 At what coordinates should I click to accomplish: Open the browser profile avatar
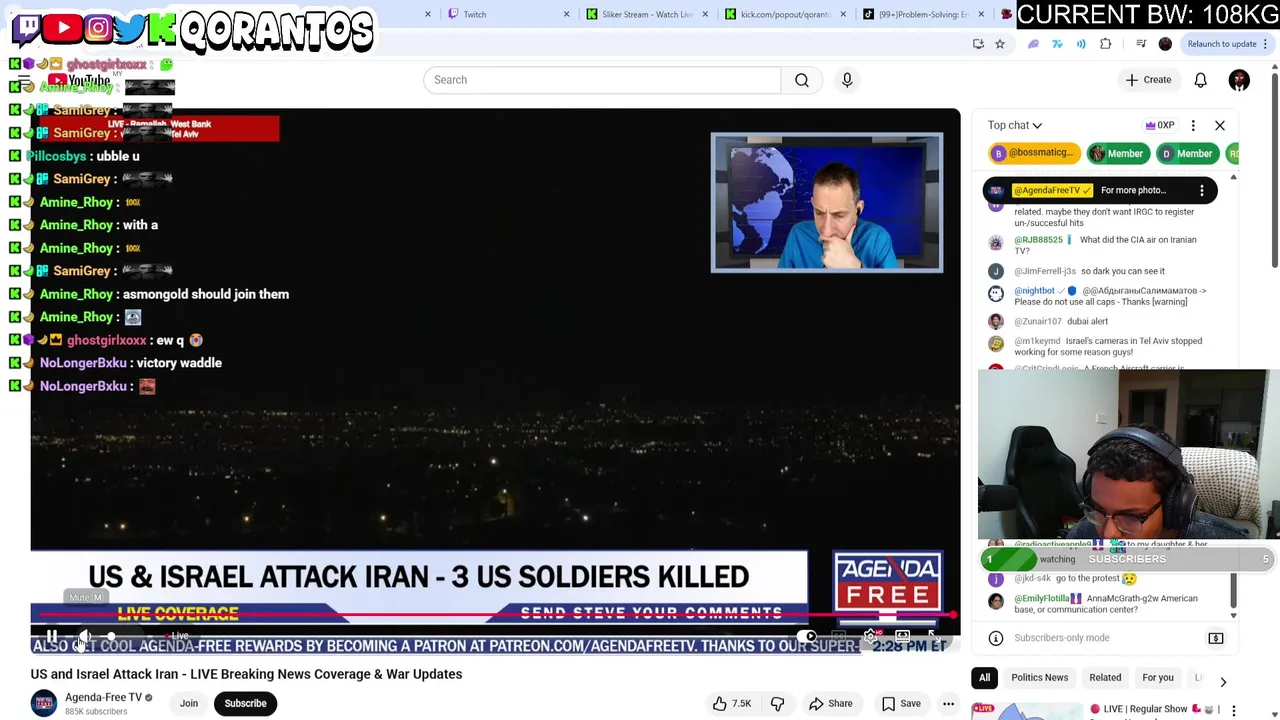[1165, 44]
